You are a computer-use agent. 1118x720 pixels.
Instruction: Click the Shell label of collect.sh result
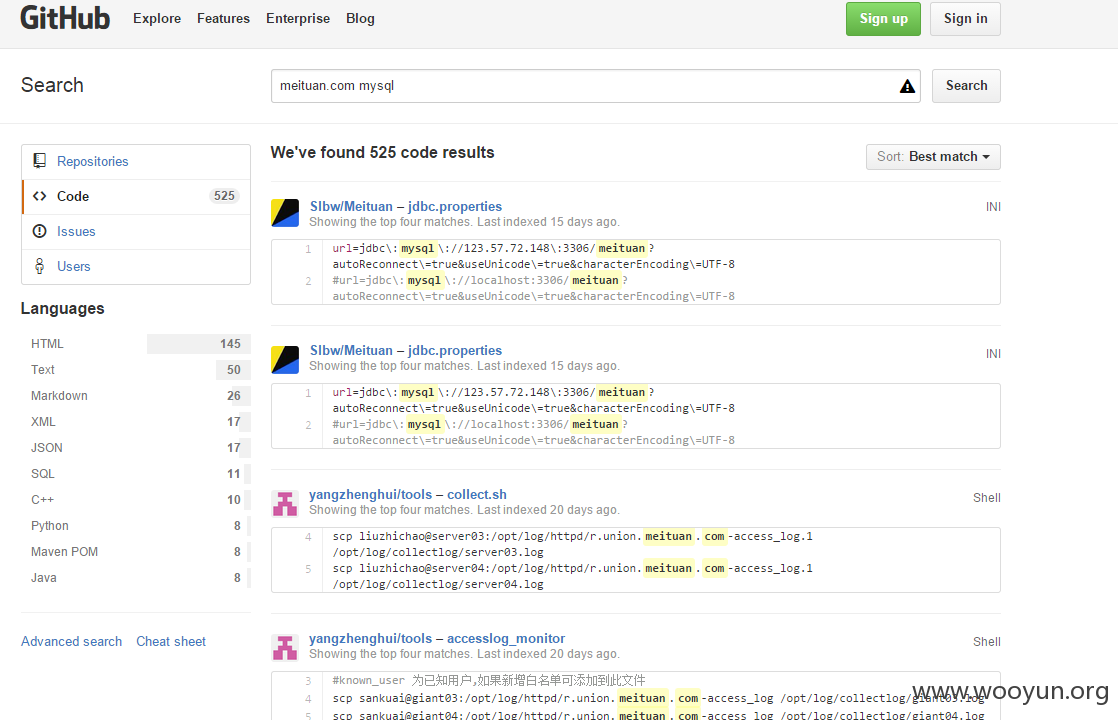tap(987, 498)
